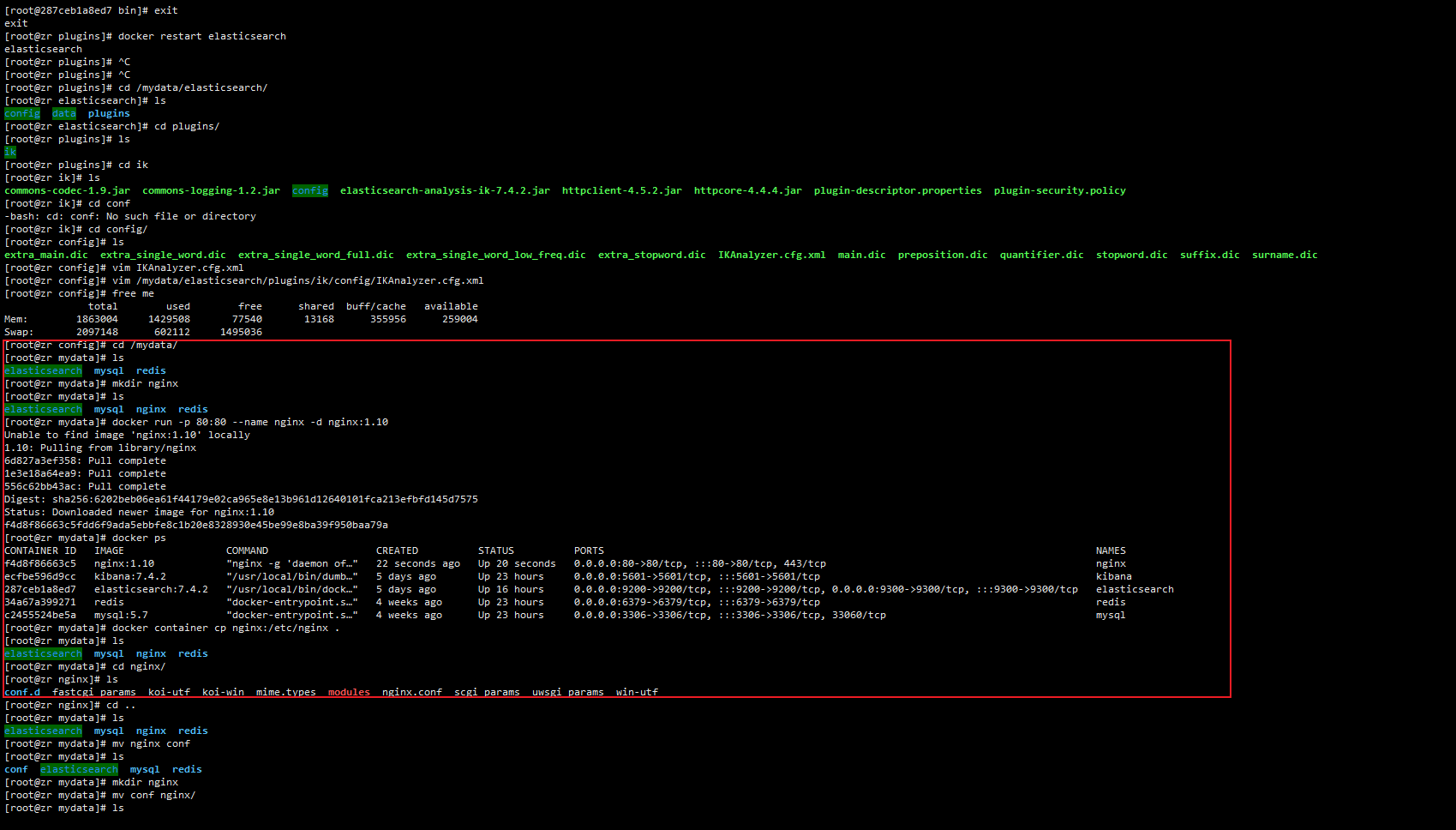Select extra_main.dic in the config listing
1456x830 pixels.
pos(46,255)
